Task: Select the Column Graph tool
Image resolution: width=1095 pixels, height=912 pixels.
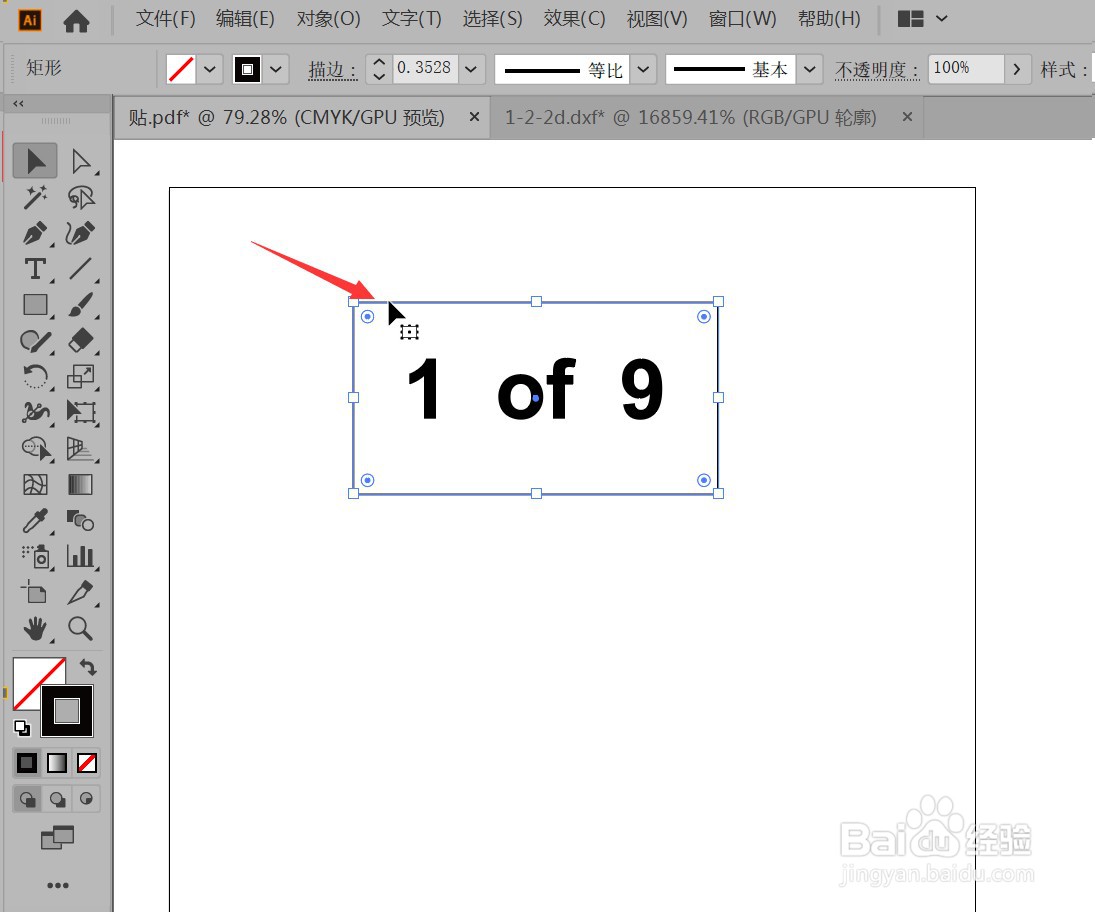Action: pyautogui.click(x=81, y=557)
